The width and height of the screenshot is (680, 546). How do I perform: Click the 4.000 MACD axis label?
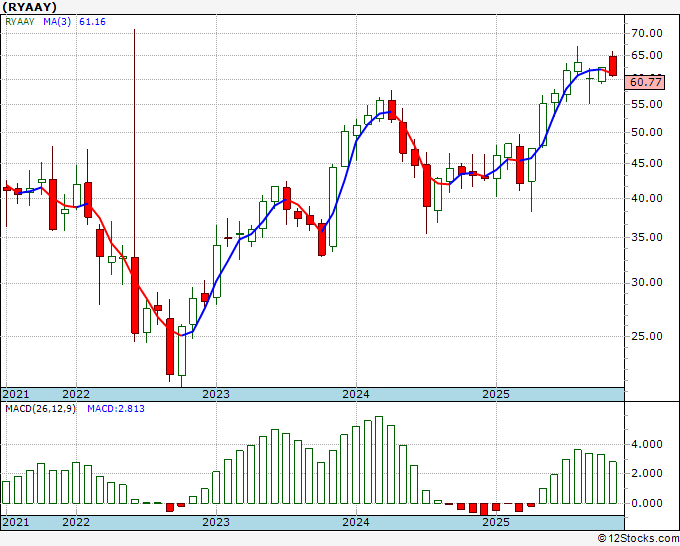click(x=647, y=445)
